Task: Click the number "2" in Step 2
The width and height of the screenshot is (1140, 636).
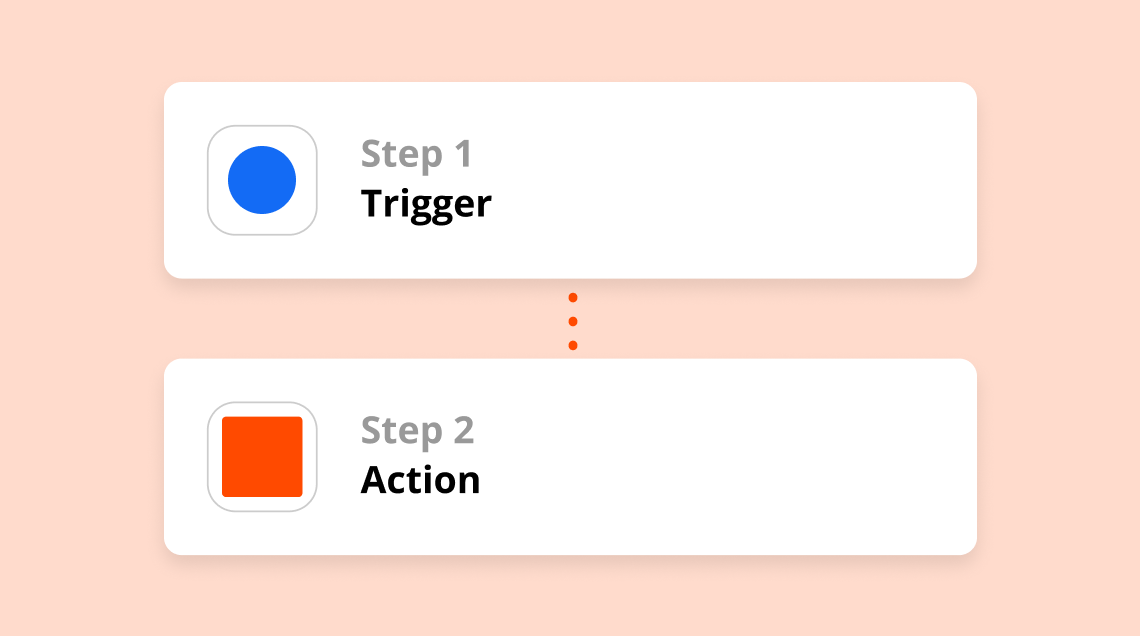Action: [464, 430]
